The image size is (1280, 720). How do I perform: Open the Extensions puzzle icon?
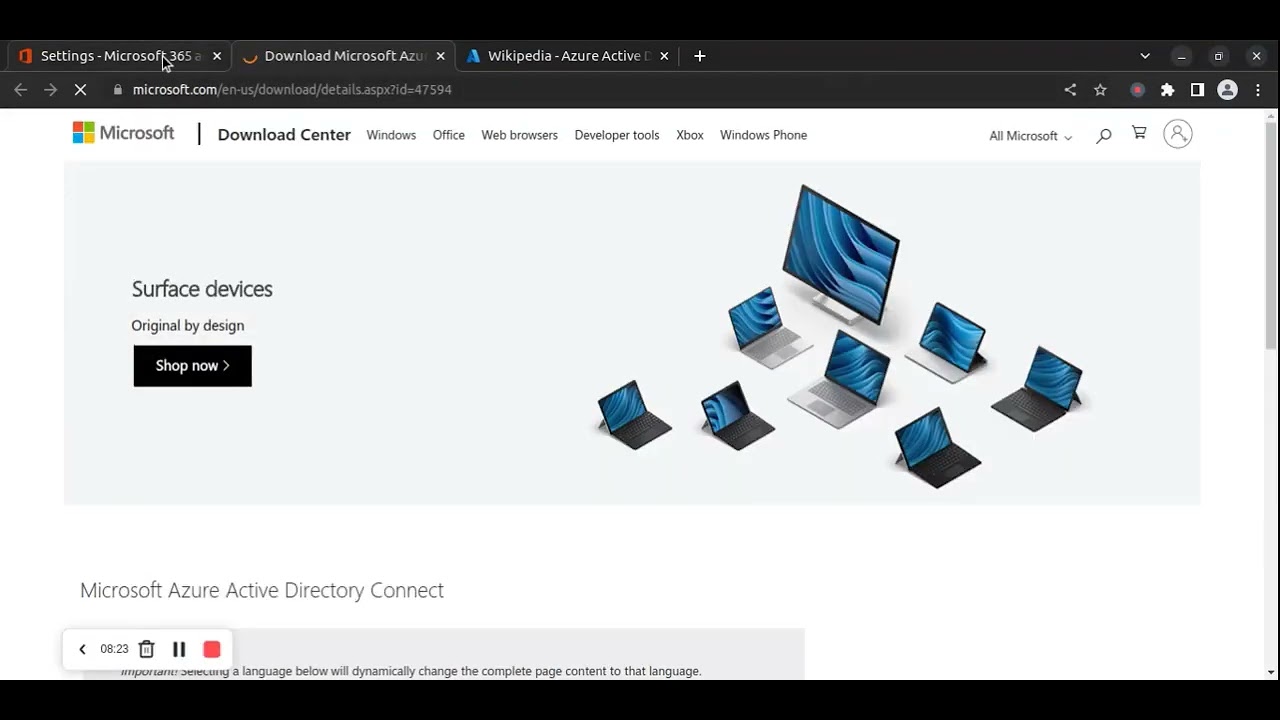pyautogui.click(x=1167, y=90)
